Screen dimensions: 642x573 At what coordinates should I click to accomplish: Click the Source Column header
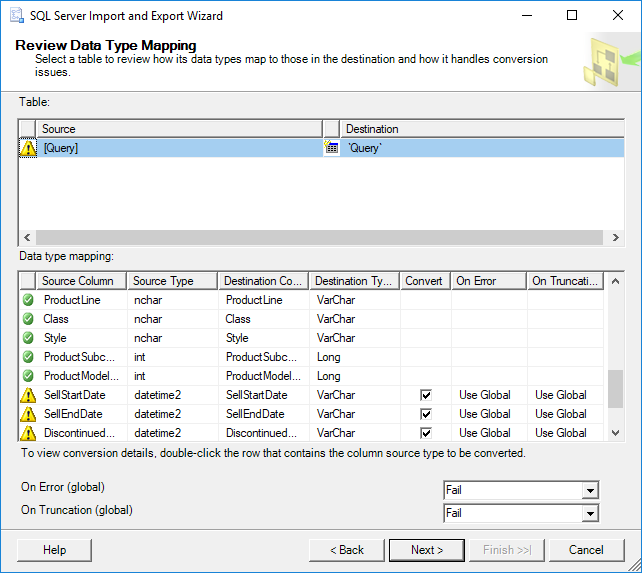[82, 281]
